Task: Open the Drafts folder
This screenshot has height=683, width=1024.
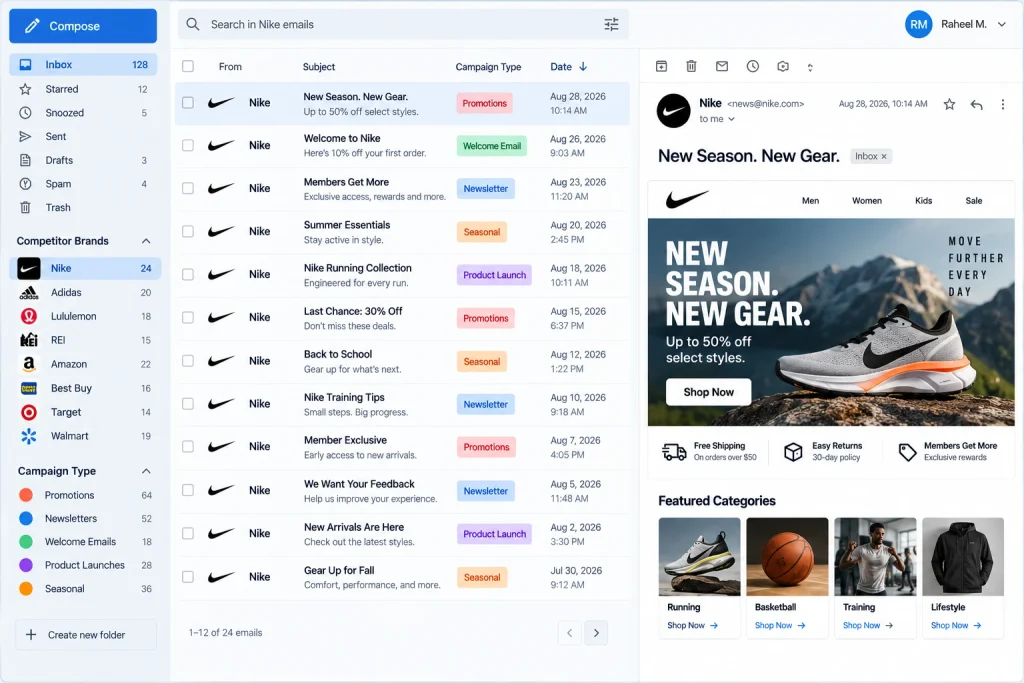Action: [84, 160]
